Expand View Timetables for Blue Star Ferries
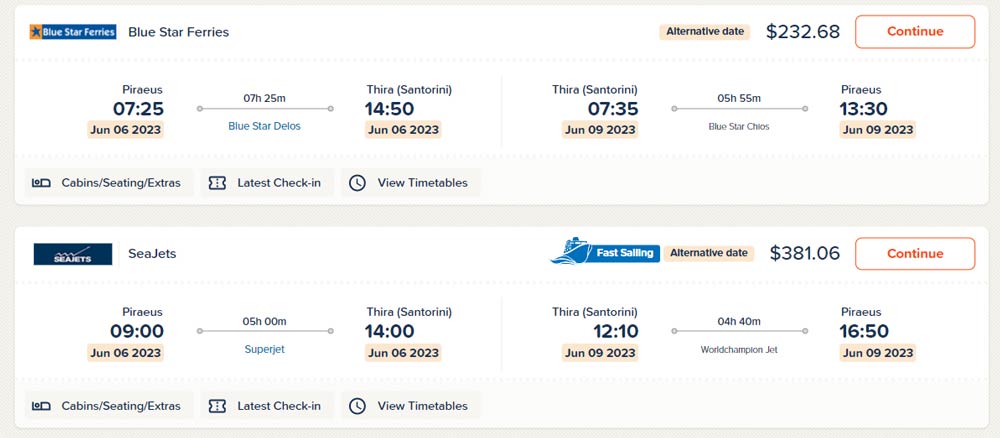The height and width of the screenshot is (438, 1000). [x=422, y=183]
